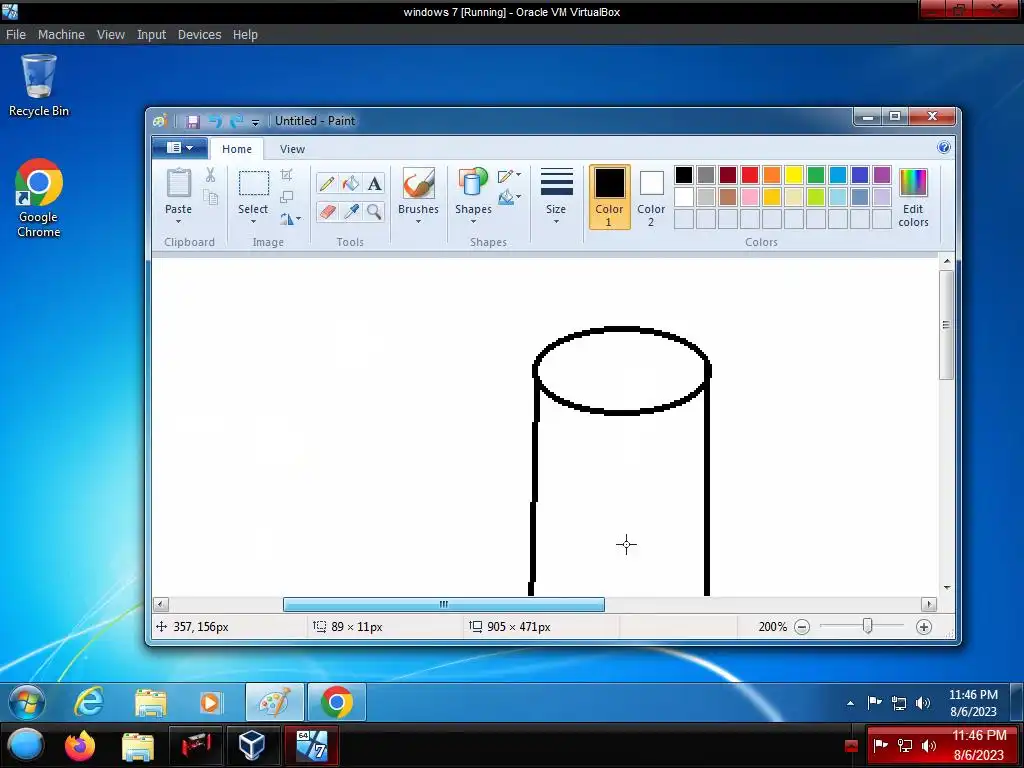Open the Paint application menu button

[x=180, y=148]
